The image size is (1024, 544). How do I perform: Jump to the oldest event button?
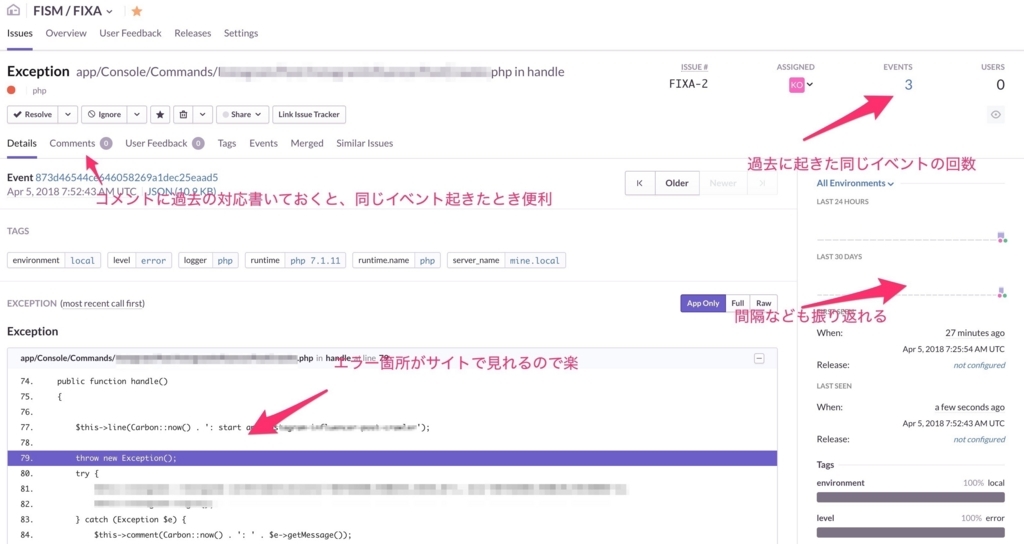(x=639, y=183)
